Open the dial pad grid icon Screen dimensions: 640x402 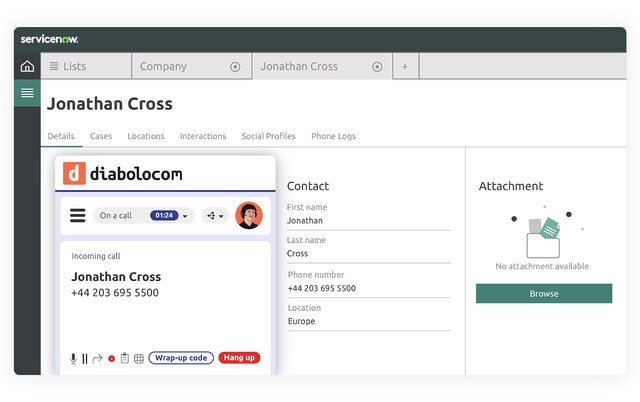click(139, 359)
